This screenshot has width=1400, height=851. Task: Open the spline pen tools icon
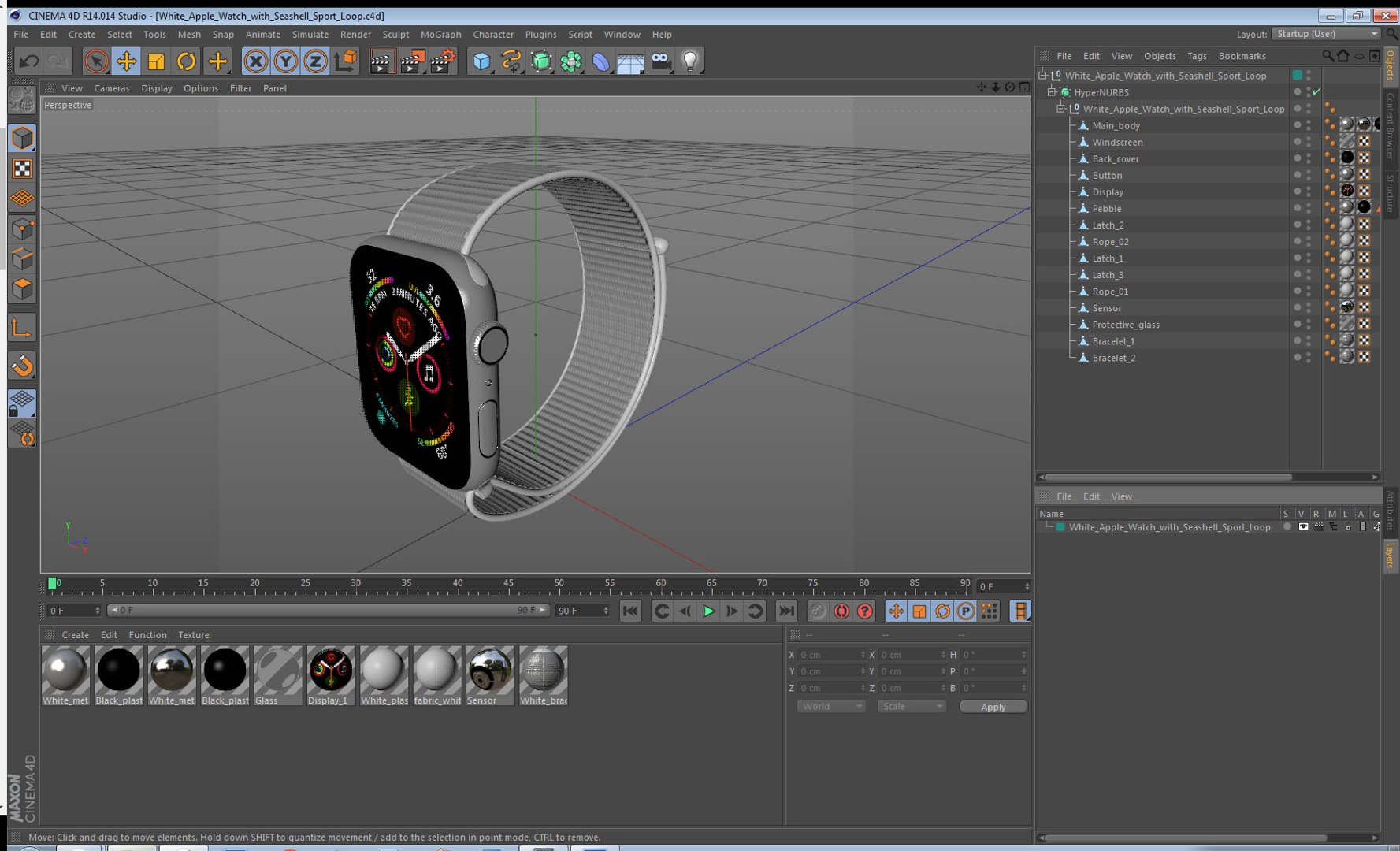[511, 61]
